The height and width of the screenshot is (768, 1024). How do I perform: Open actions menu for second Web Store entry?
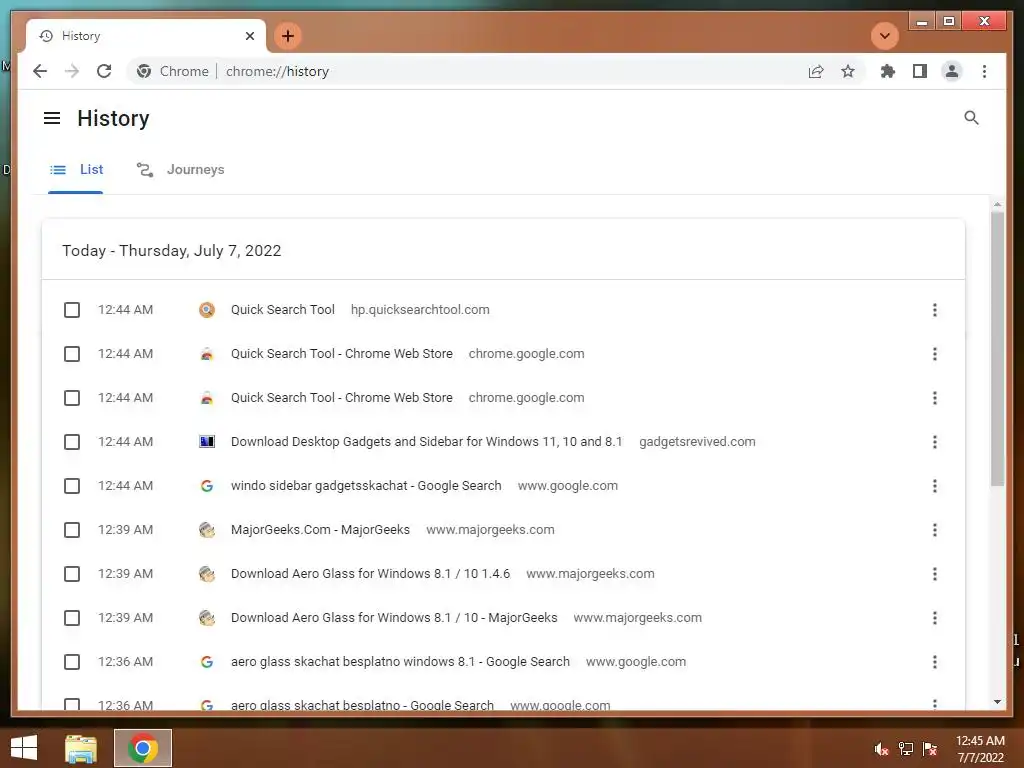coord(935,398)
